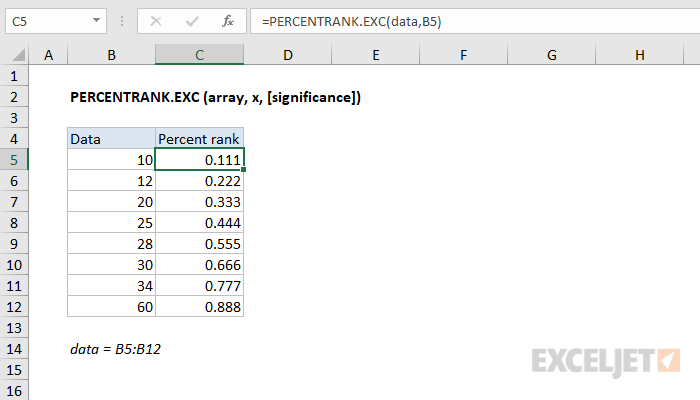Open the Name Box dropdown arrow
The image size is (700, 400).
(96, 21)
